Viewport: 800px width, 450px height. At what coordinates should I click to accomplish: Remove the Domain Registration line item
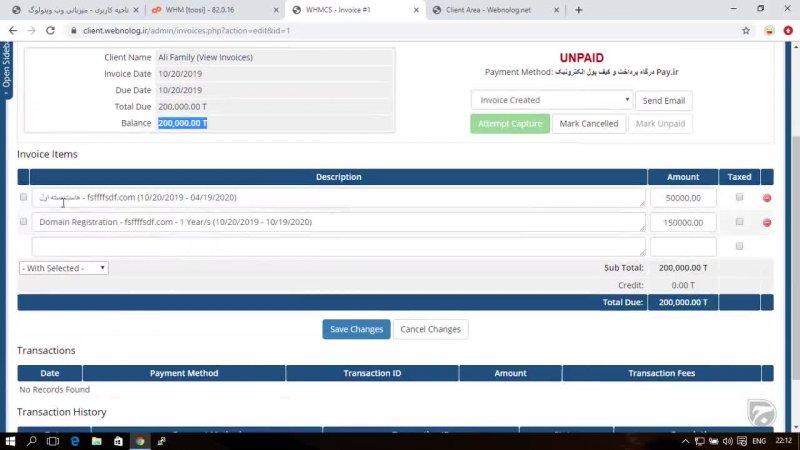click(767, 222)
